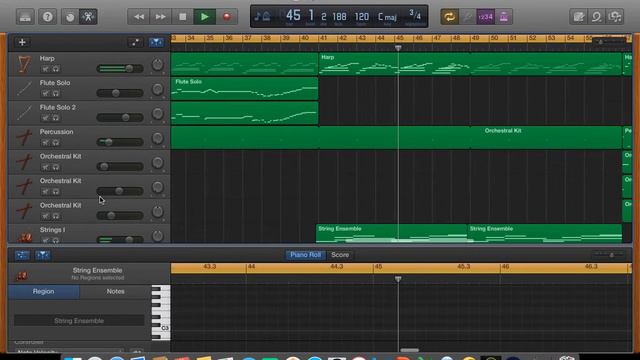This screenshot has height=360, width=640.
Task: Mute the Harp track
Action: [46, 69]
